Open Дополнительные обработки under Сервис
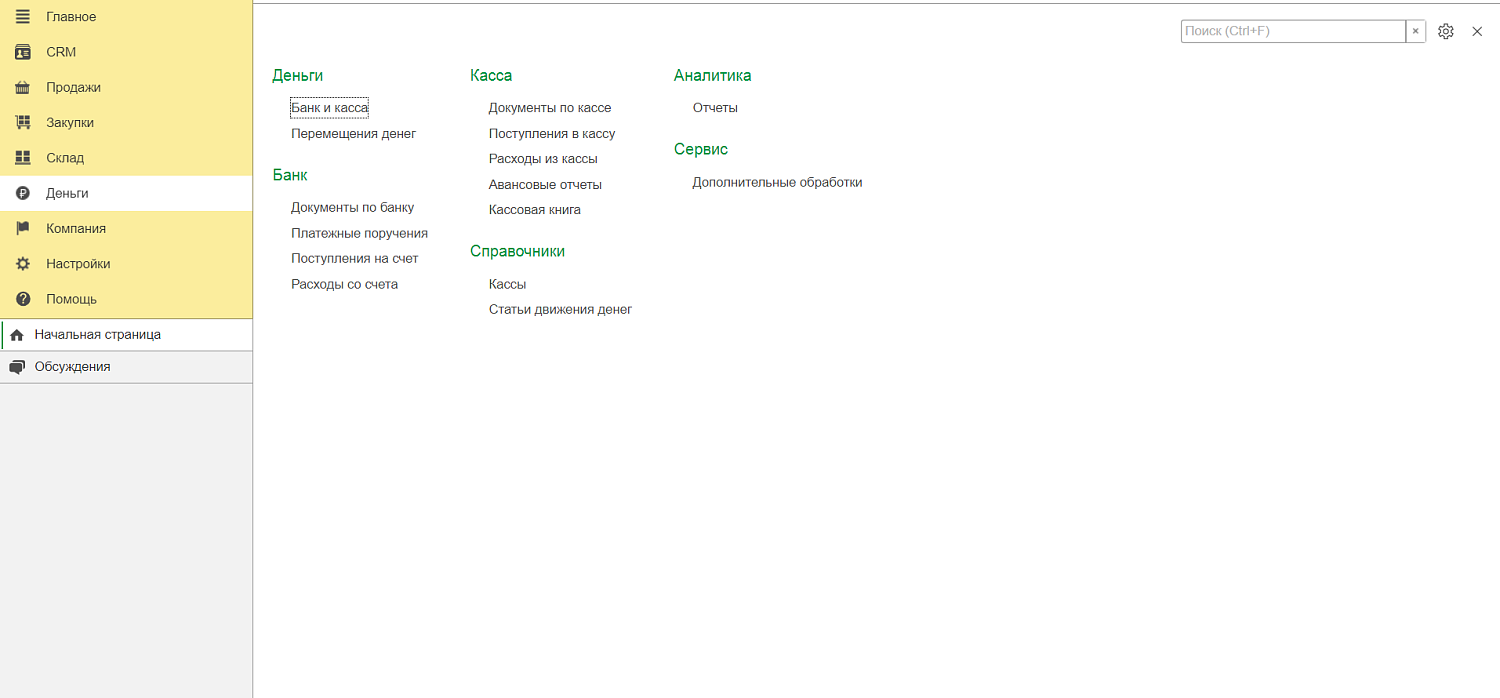 [776, 183]
